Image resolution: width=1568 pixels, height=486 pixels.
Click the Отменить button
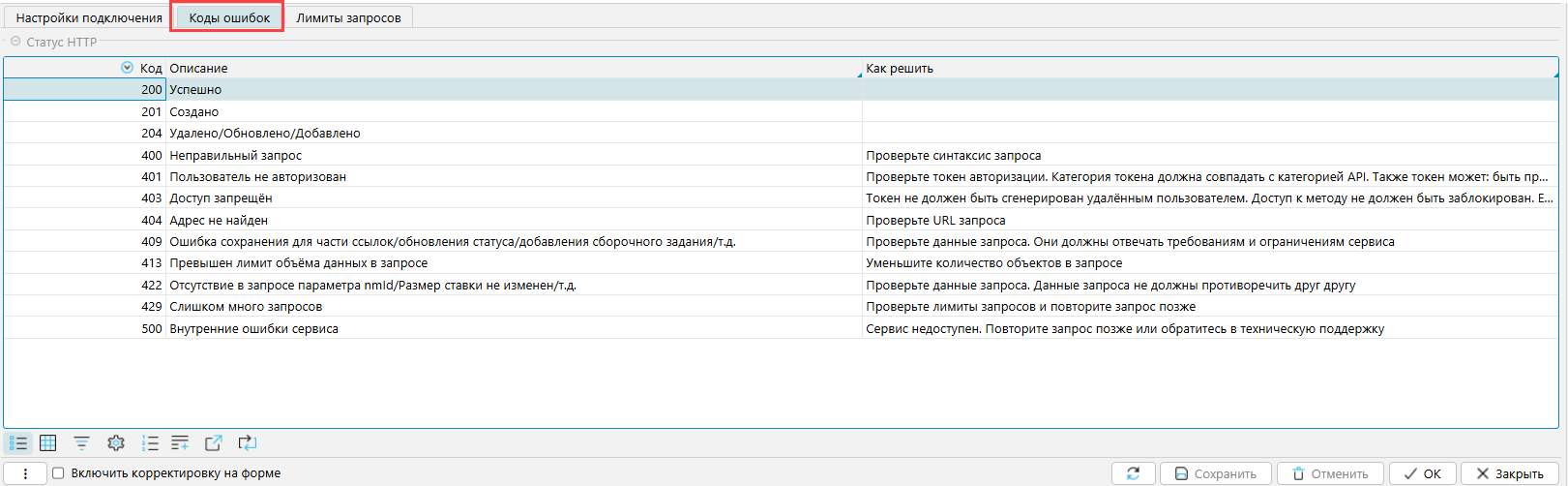tap(1330, 473)
